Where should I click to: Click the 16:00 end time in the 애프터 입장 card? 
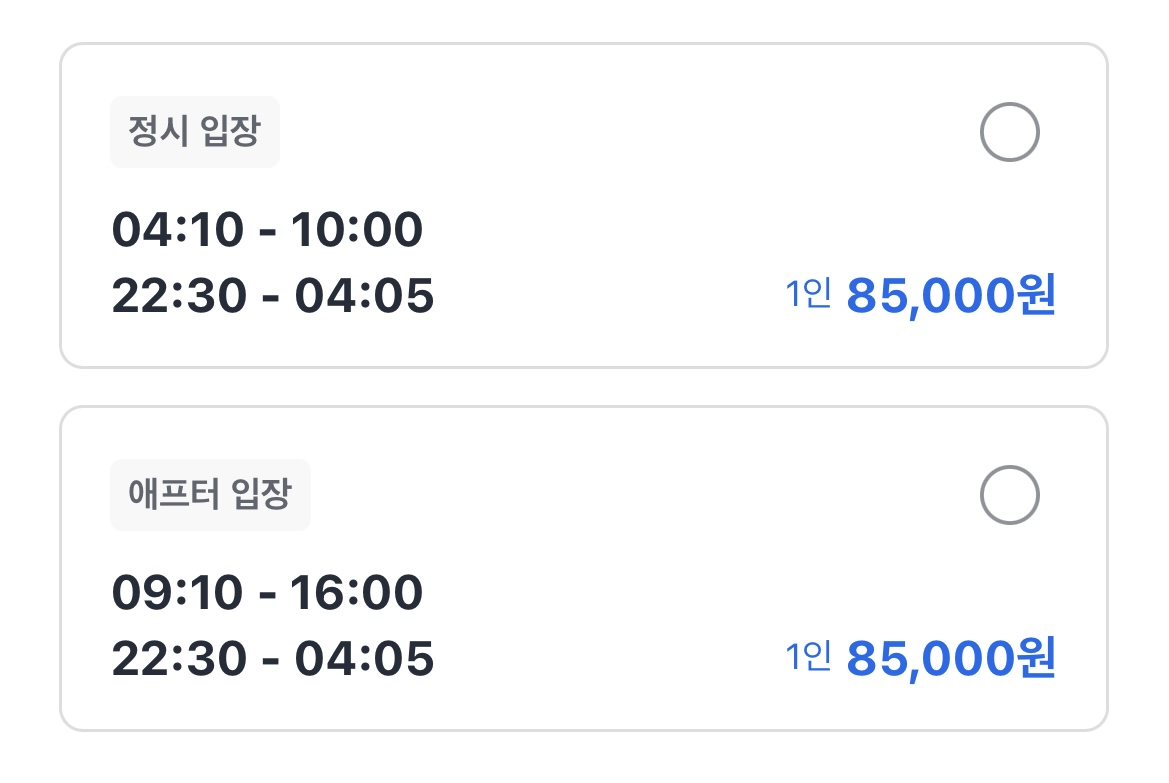click(357, 593)
